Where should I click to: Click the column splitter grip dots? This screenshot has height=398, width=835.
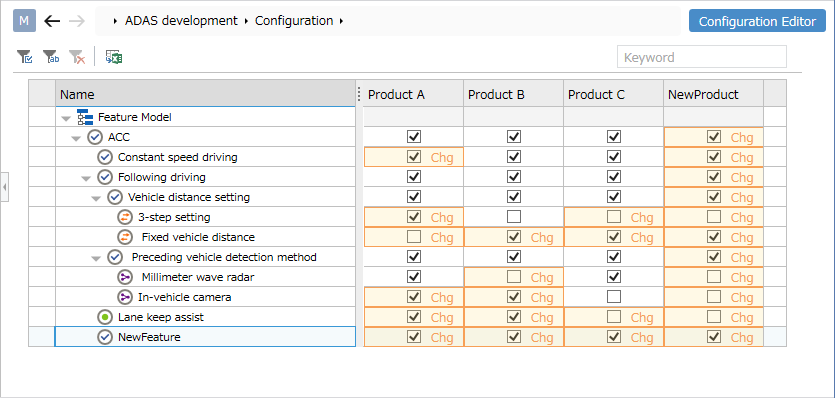pos(359,94)
